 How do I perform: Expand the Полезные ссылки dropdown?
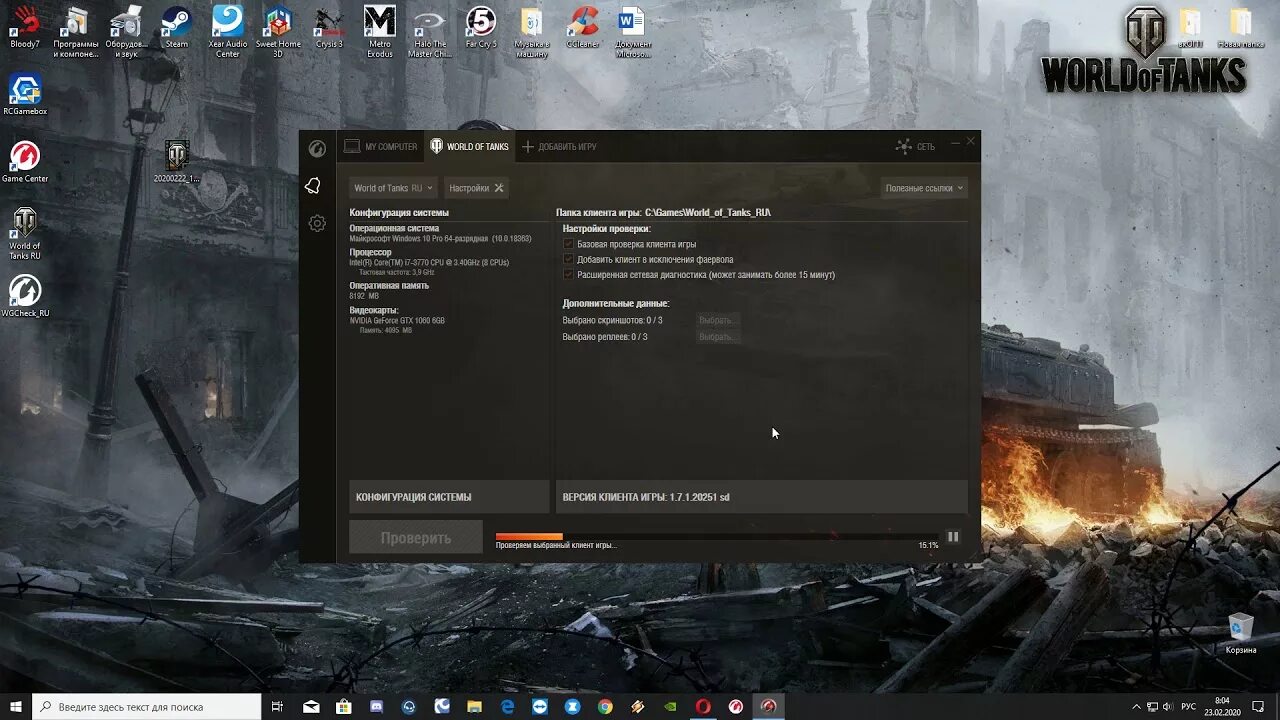click(925, 188)
